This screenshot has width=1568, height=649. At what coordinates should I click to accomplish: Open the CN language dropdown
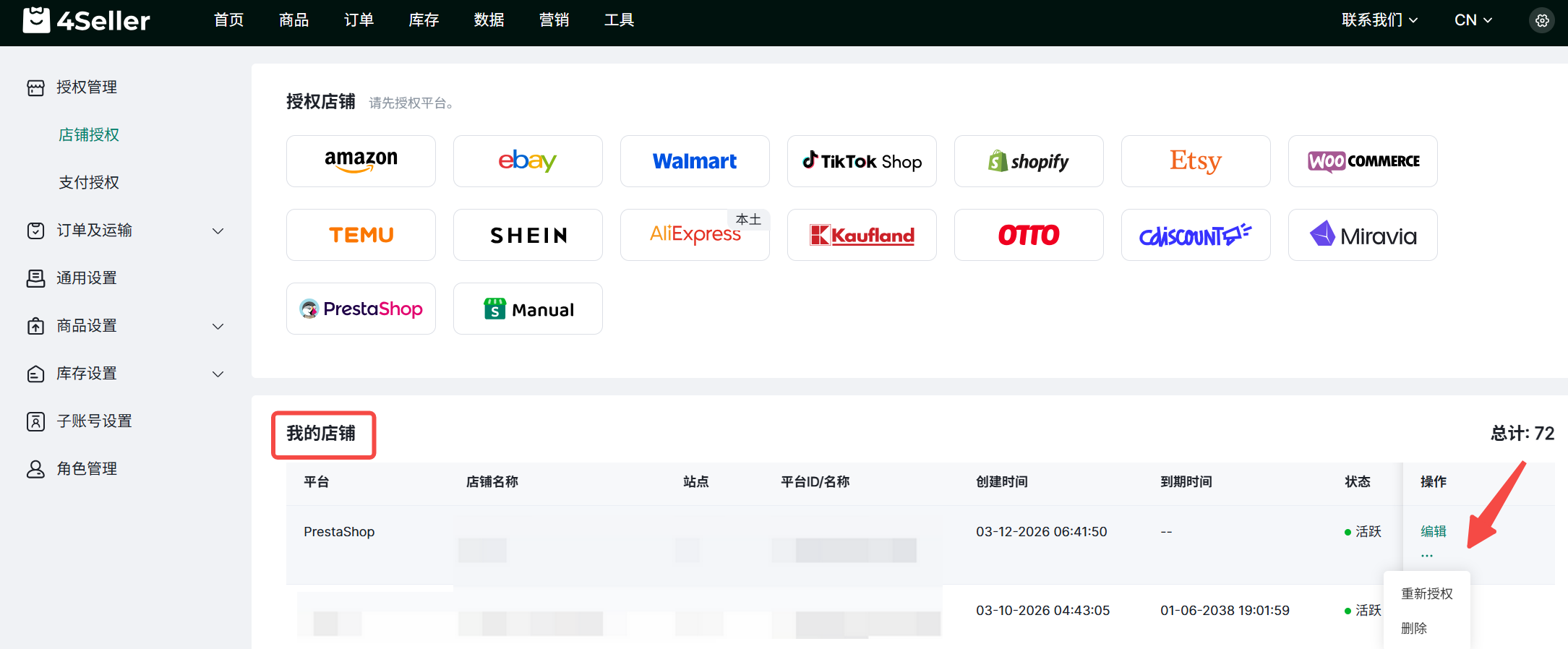[x=1473, y=20]
